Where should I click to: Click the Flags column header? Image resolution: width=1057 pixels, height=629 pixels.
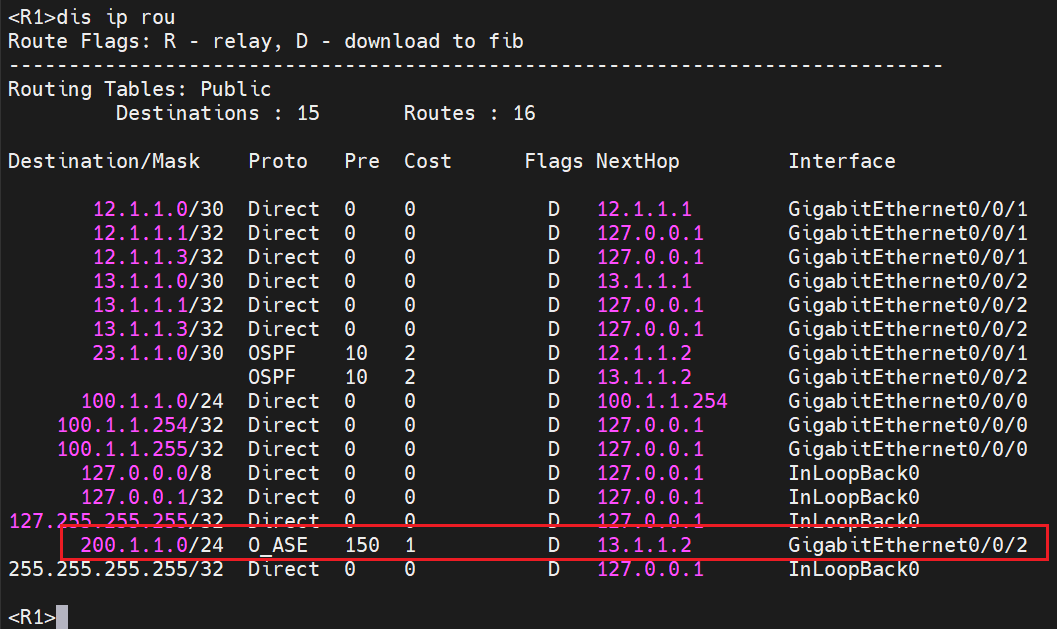[x=554, y=161]
